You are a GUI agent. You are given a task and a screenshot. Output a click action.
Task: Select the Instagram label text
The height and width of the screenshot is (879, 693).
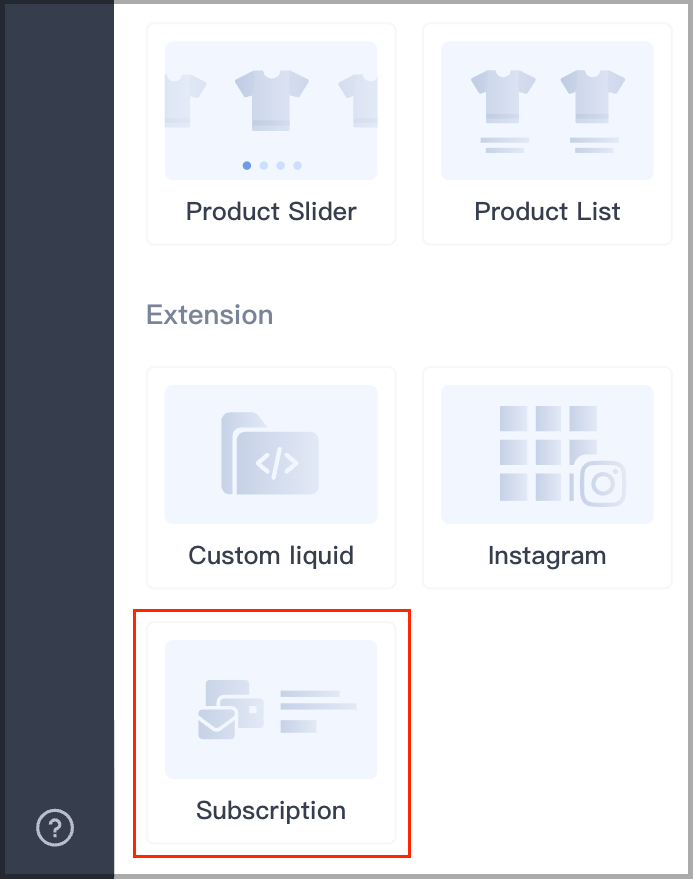(x=547, y=556)
